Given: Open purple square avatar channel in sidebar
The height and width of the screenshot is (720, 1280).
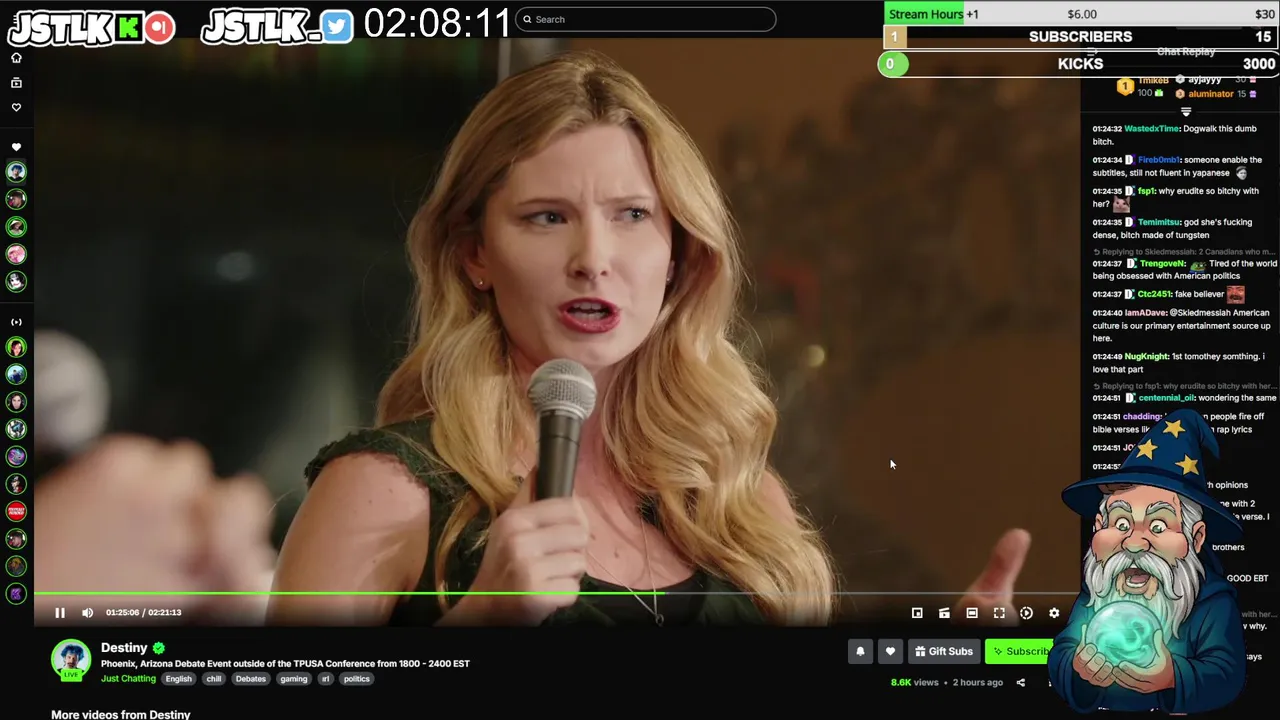Looking at the screenshot, I should tap(16, 594).
